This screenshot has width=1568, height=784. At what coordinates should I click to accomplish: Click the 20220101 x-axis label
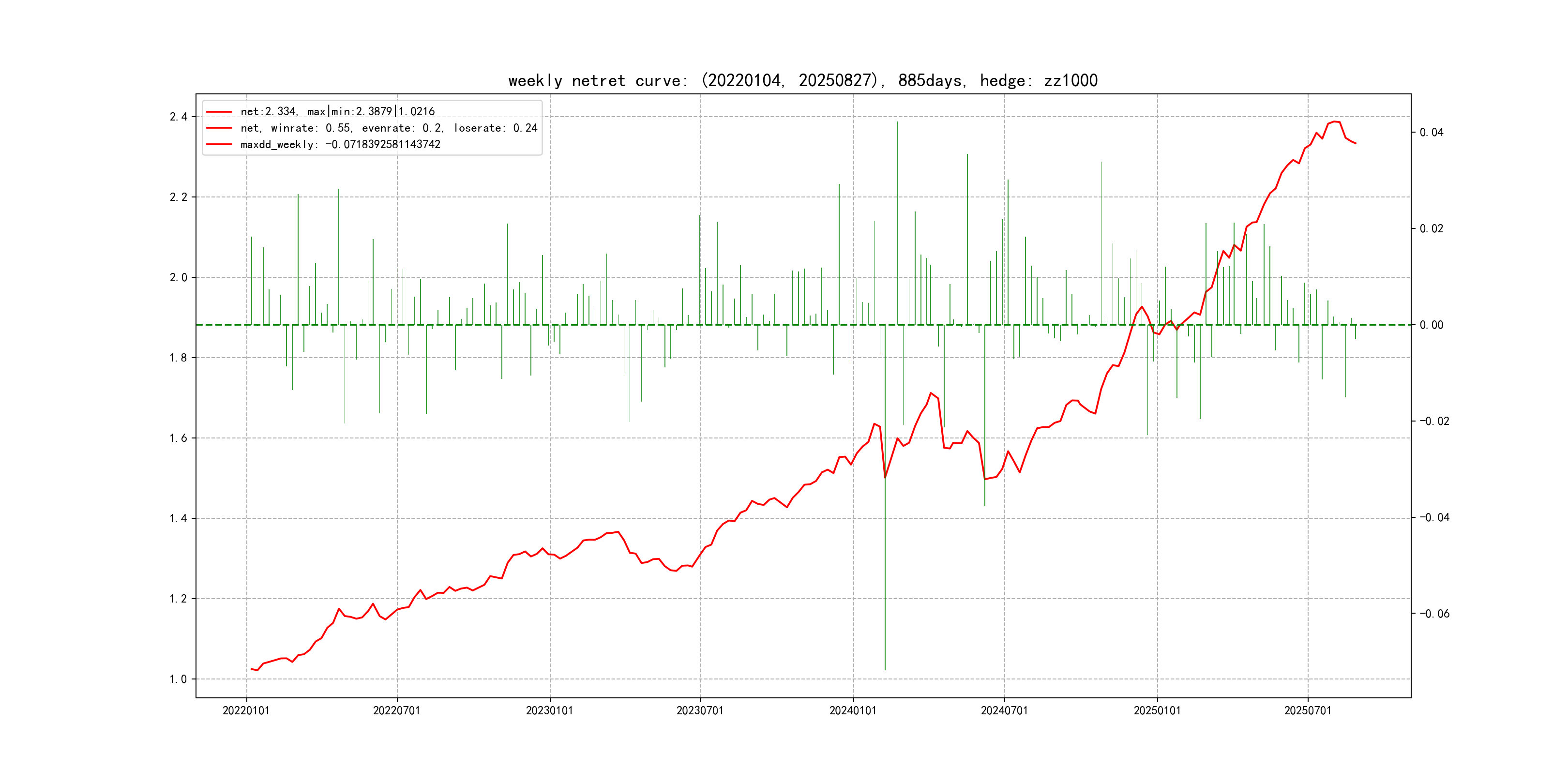click(x=246, y=710)
